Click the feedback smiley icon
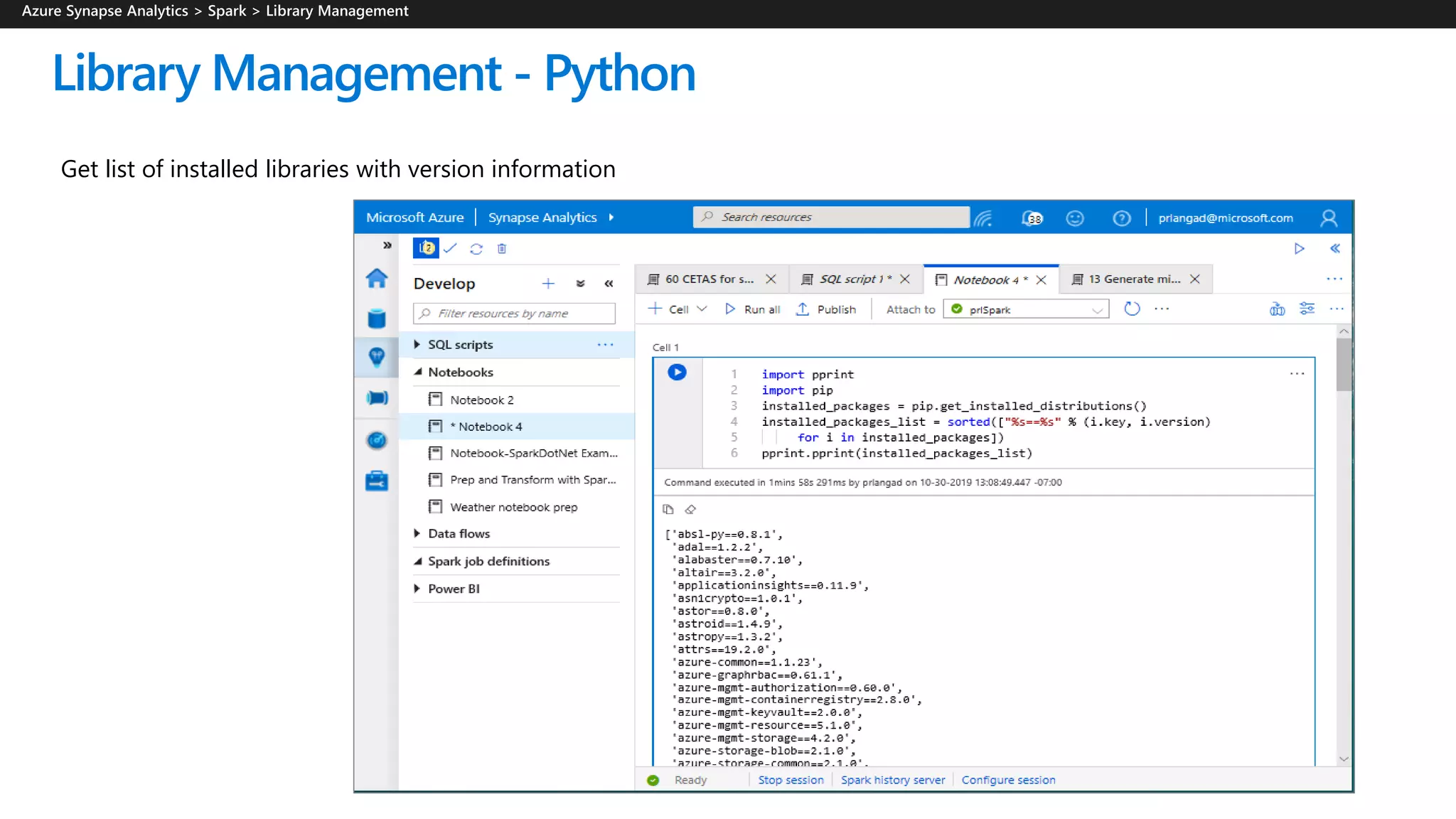 coord(1075,218)
